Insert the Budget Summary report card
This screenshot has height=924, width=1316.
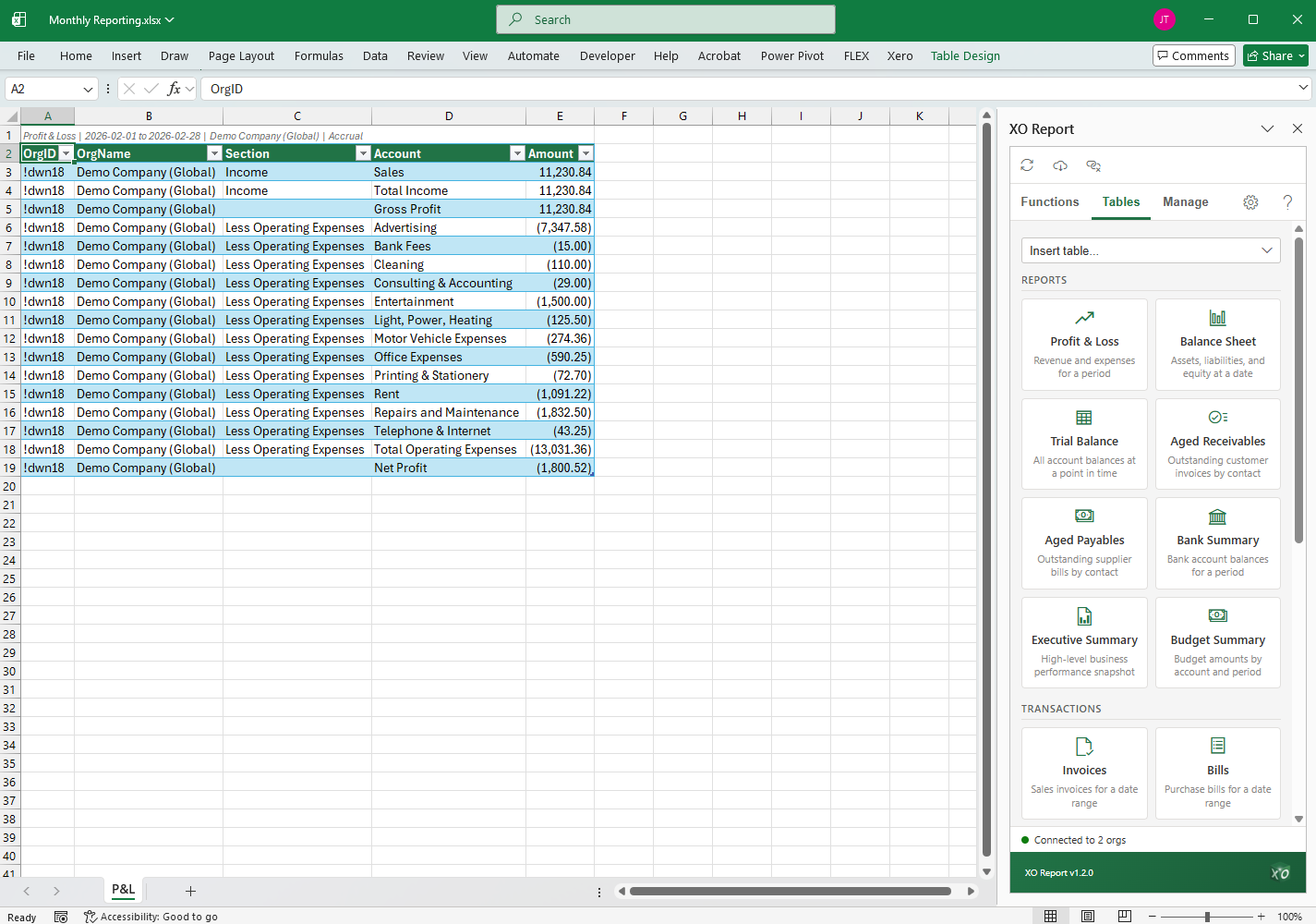coord(1218,642)
